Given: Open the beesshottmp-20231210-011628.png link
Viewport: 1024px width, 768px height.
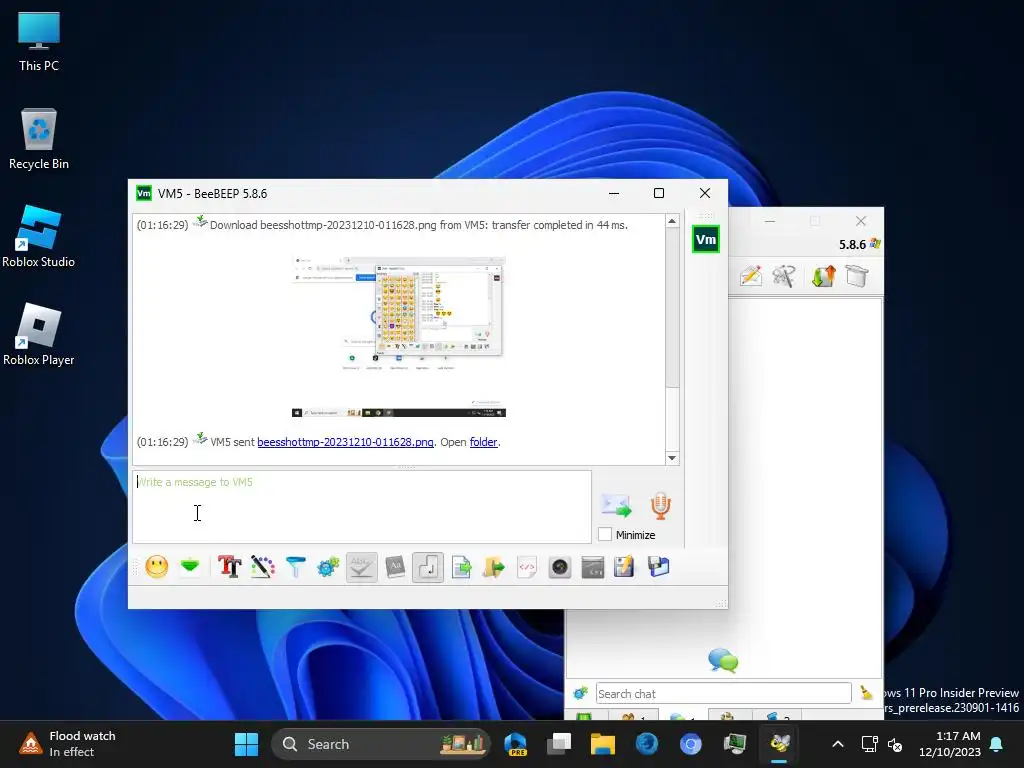Looking at the screenshot, I should pos(345,442).
